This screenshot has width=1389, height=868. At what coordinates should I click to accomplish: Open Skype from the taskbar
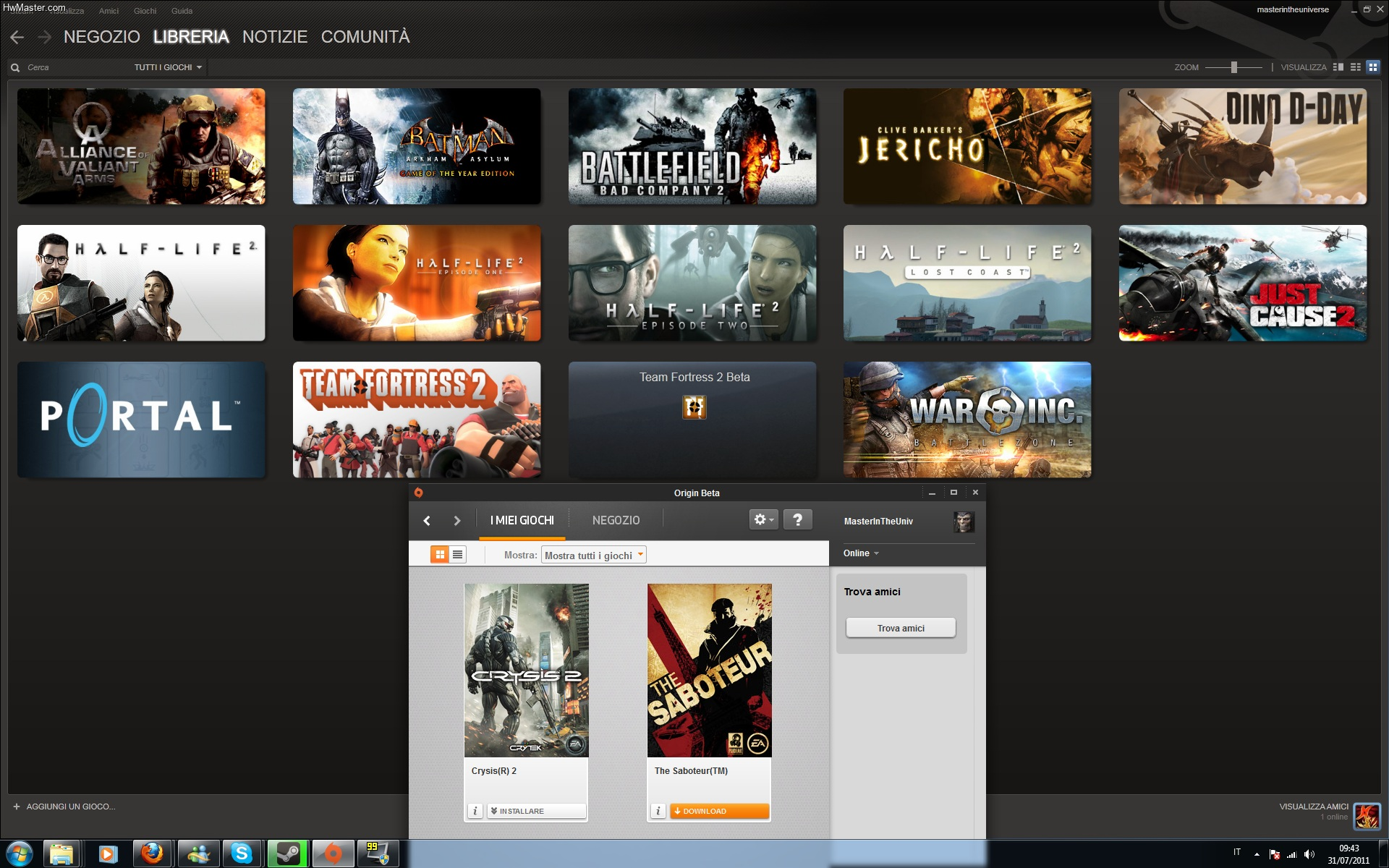coord(242,854)
